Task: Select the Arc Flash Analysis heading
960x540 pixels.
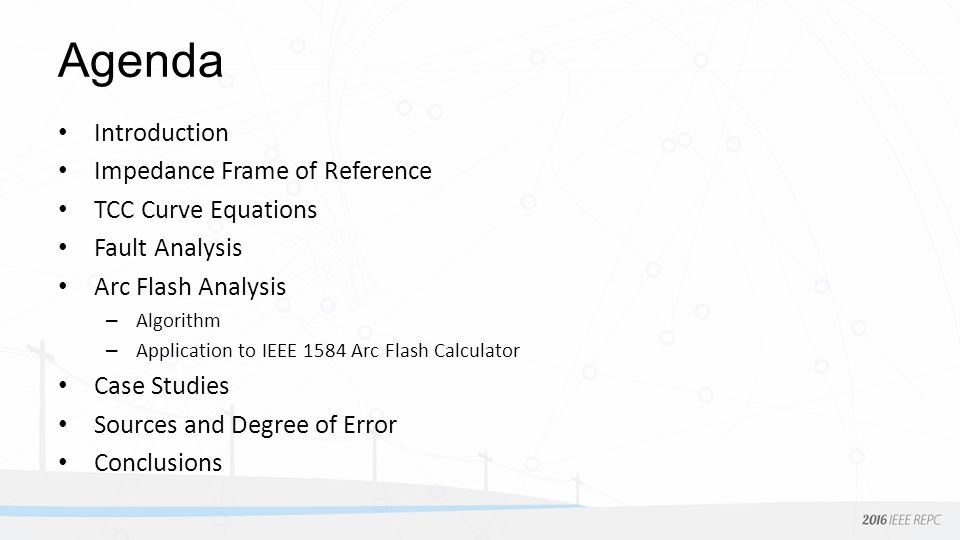Action: (x=190, y=287)
